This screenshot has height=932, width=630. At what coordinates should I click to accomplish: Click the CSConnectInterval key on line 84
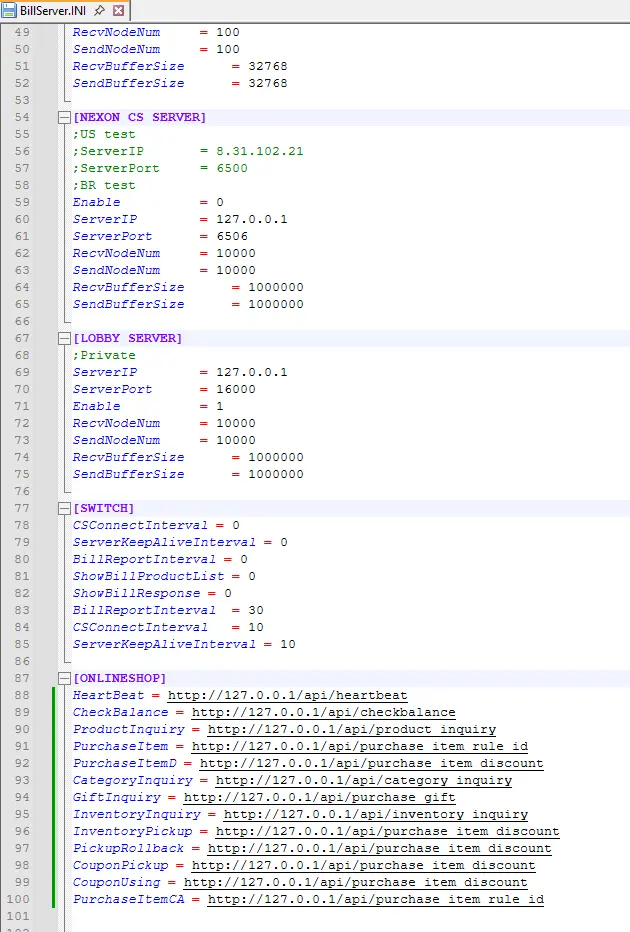[140, 628]
